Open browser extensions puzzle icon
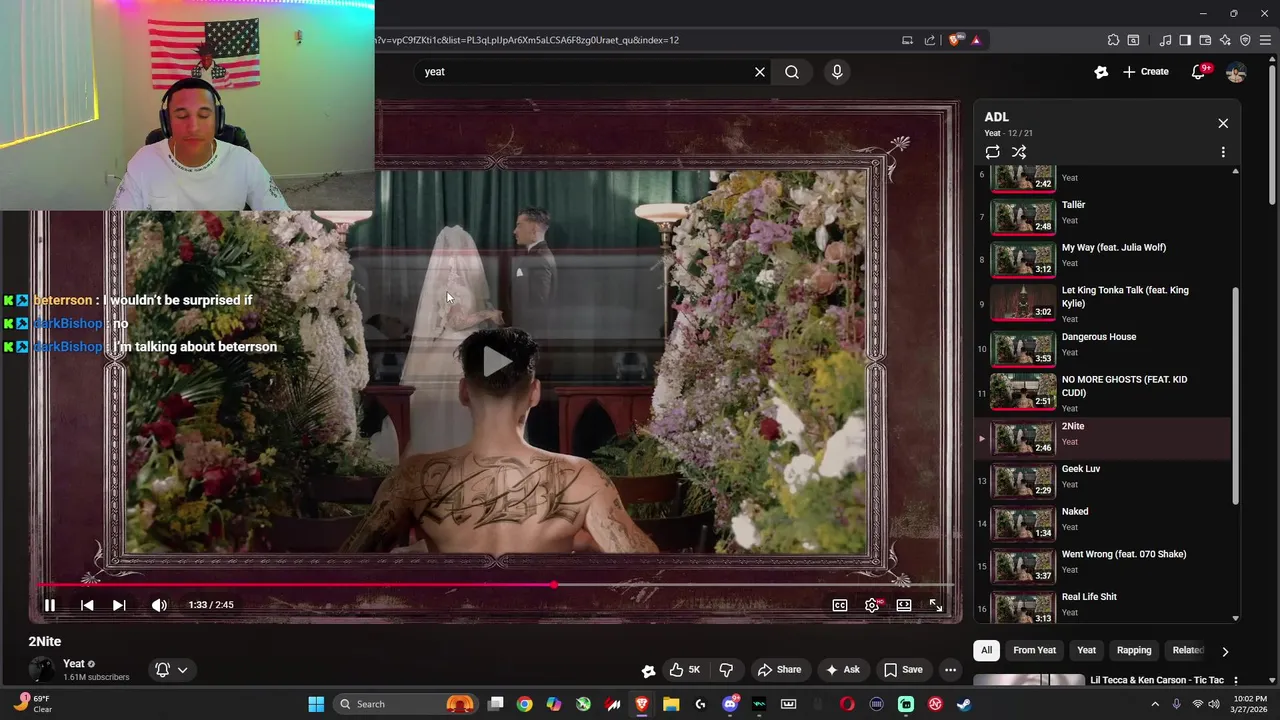The width and height of the screenshot is (1280, 720). (1113, 40)
